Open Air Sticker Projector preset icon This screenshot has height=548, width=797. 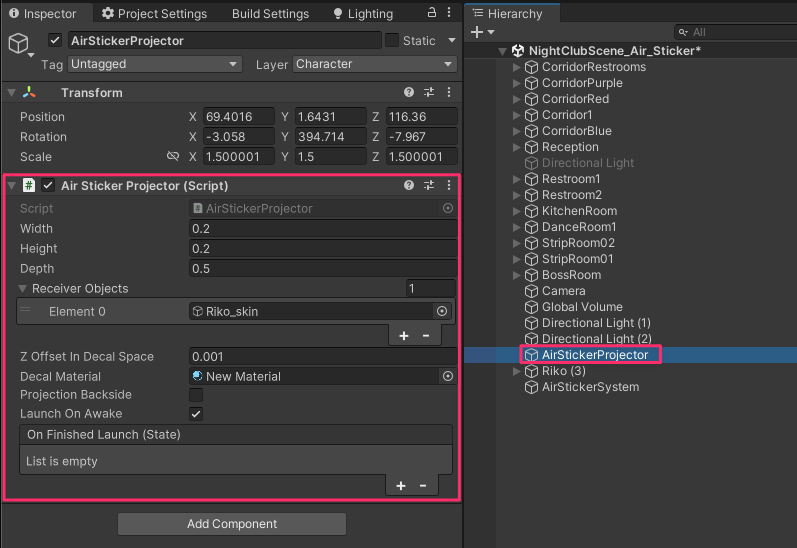[429, 185]
